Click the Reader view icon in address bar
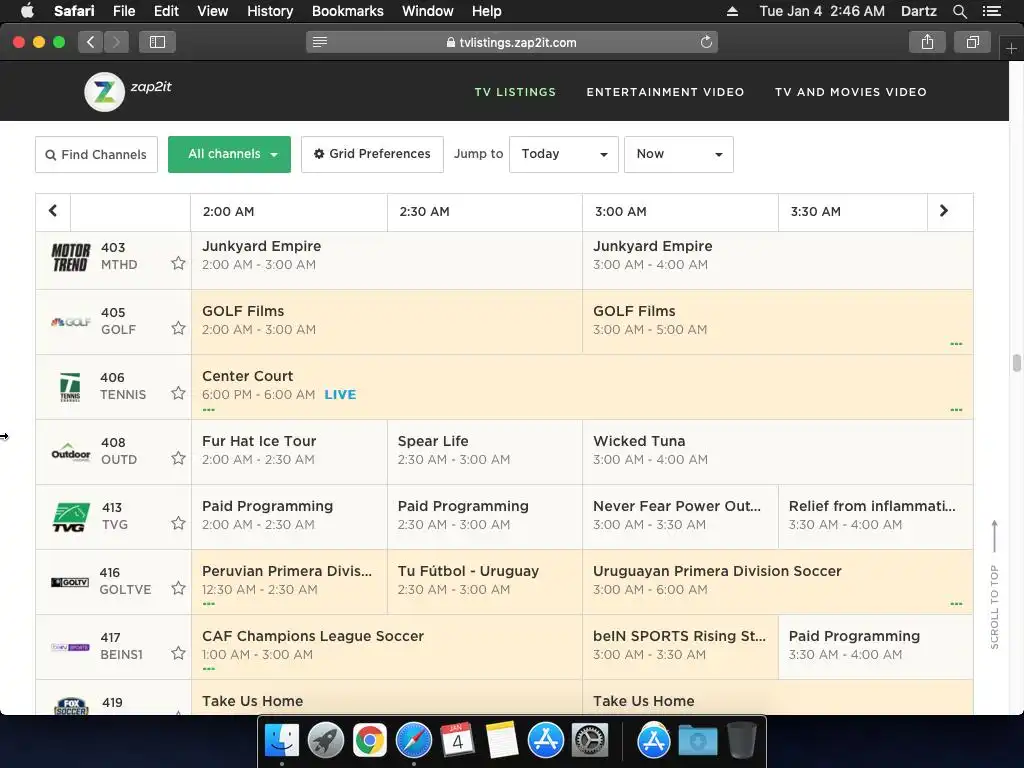This screenshot has width=1024, height=768. 320,42
